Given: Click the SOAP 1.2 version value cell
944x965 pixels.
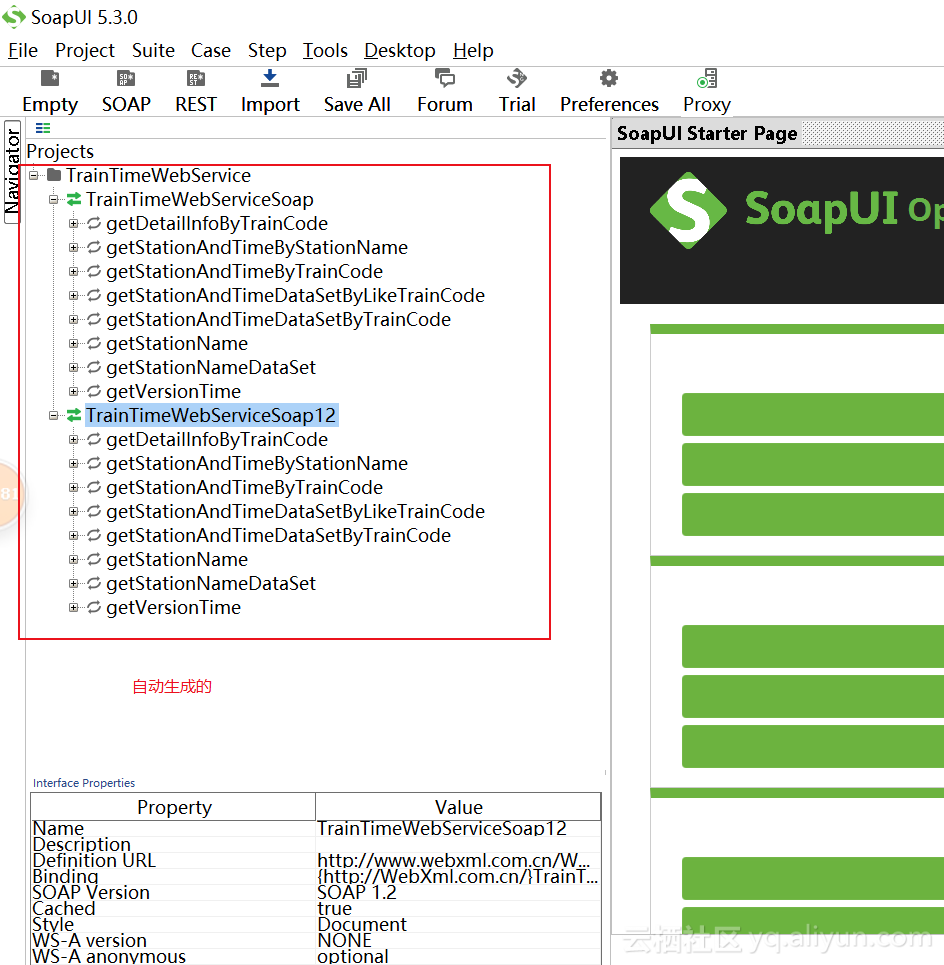Looking at the screenshot, I should [458, 892].
